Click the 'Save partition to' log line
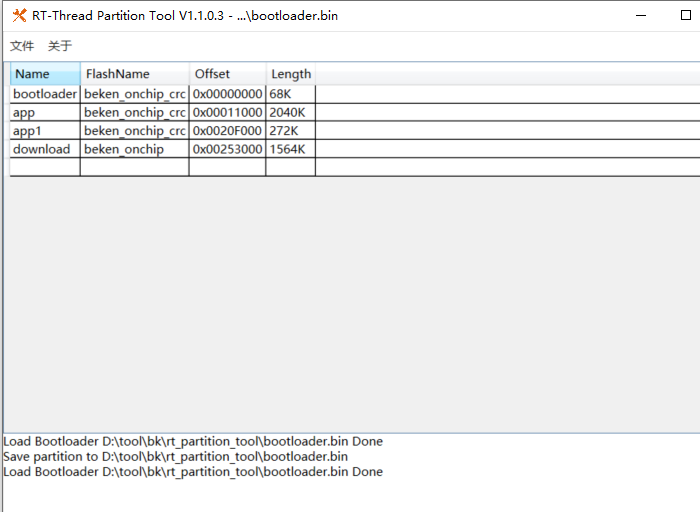The height and width of the screenshot is (512, 700). [175, 457]
